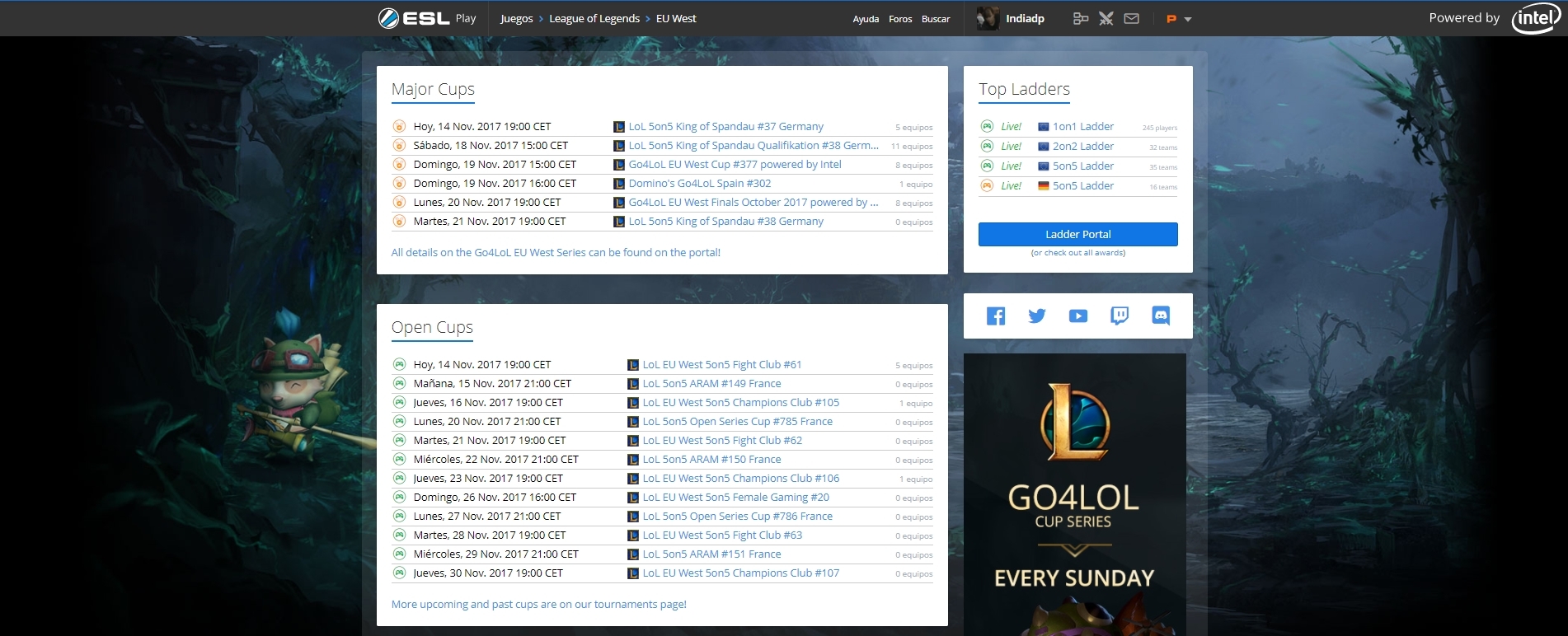Open the ESL Play logo home
Screen dimensions: 1568x636
tap(427, 18)
